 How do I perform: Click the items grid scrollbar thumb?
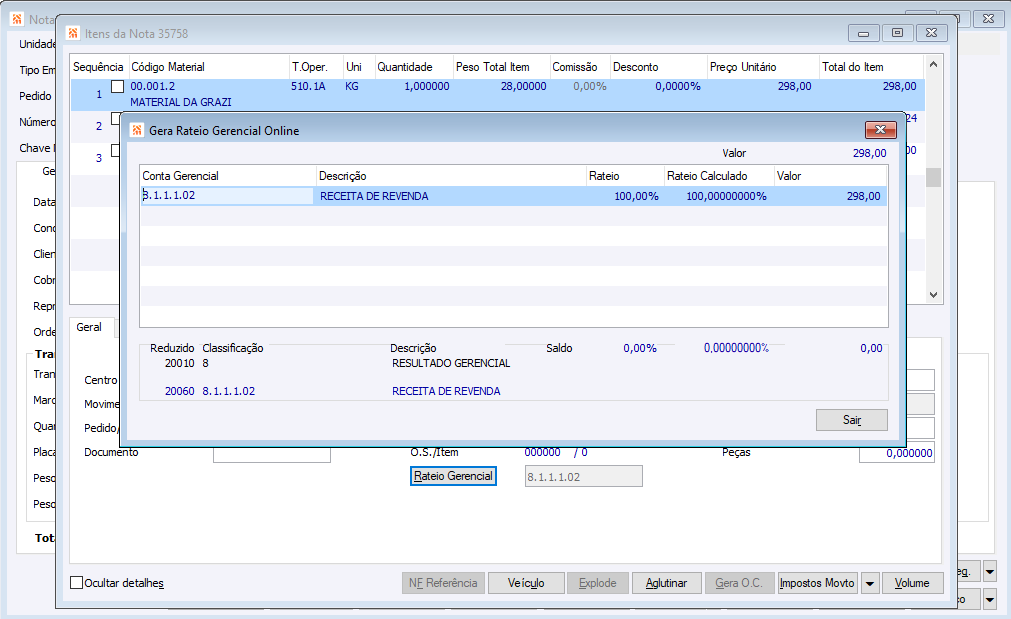[x=933, y=177]
